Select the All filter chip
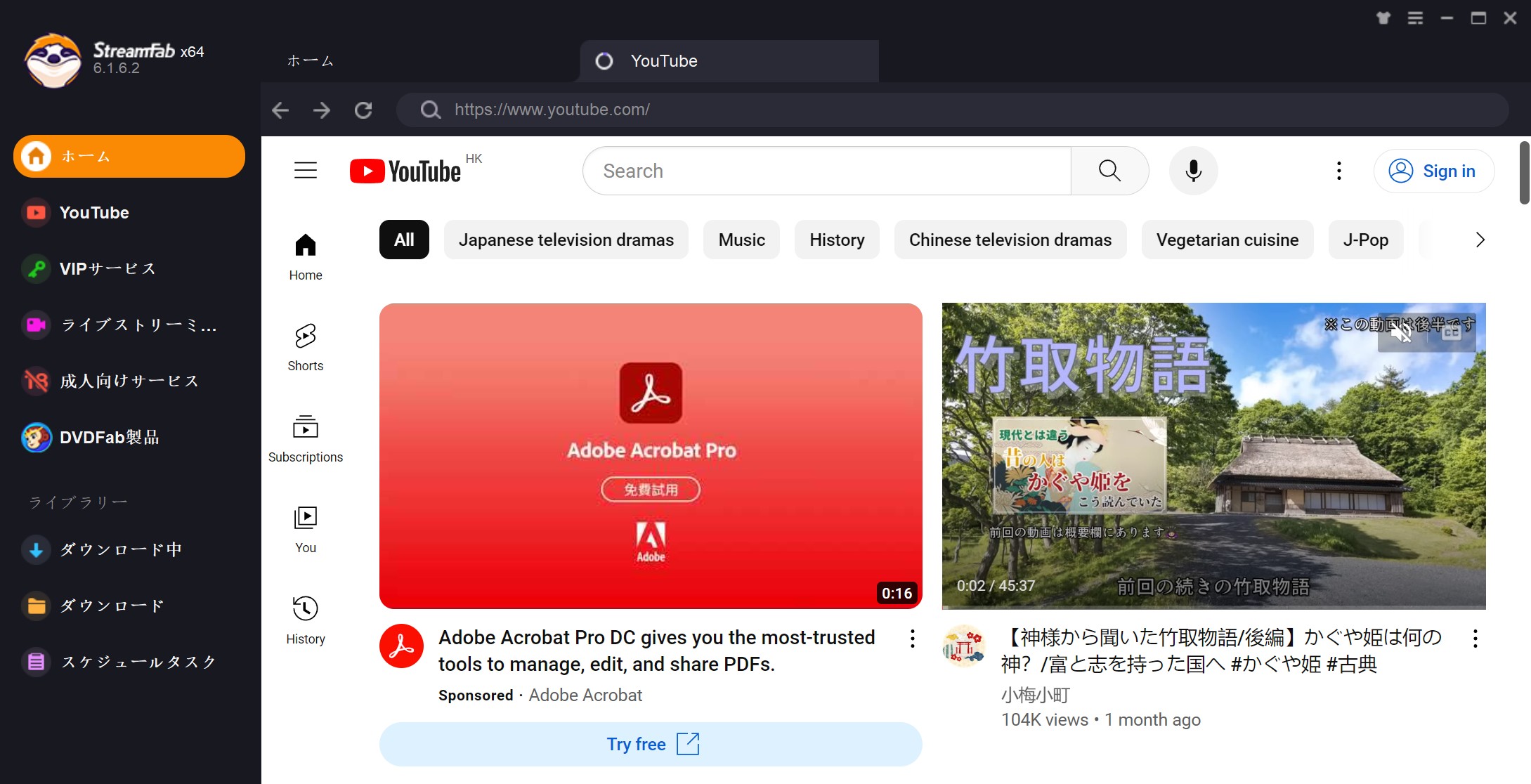 [x=404, y=240]
